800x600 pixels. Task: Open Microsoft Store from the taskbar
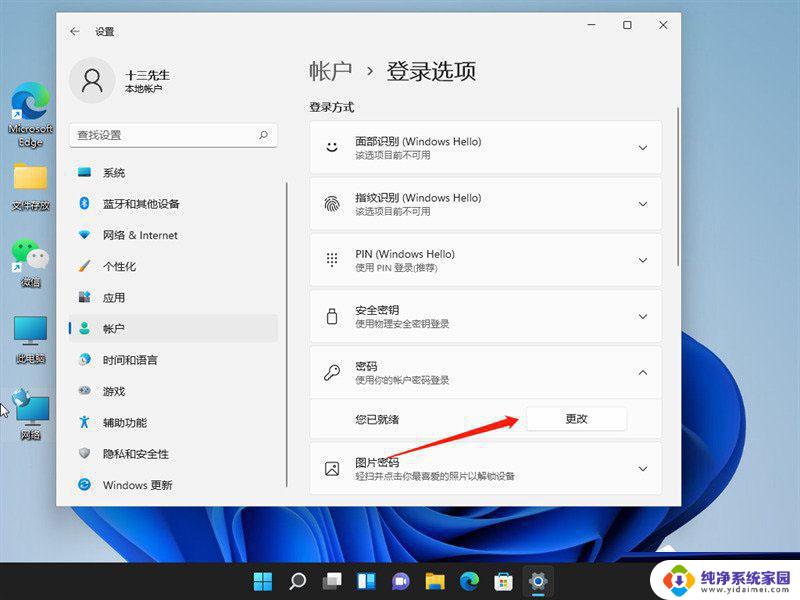(x=504, y=581)
